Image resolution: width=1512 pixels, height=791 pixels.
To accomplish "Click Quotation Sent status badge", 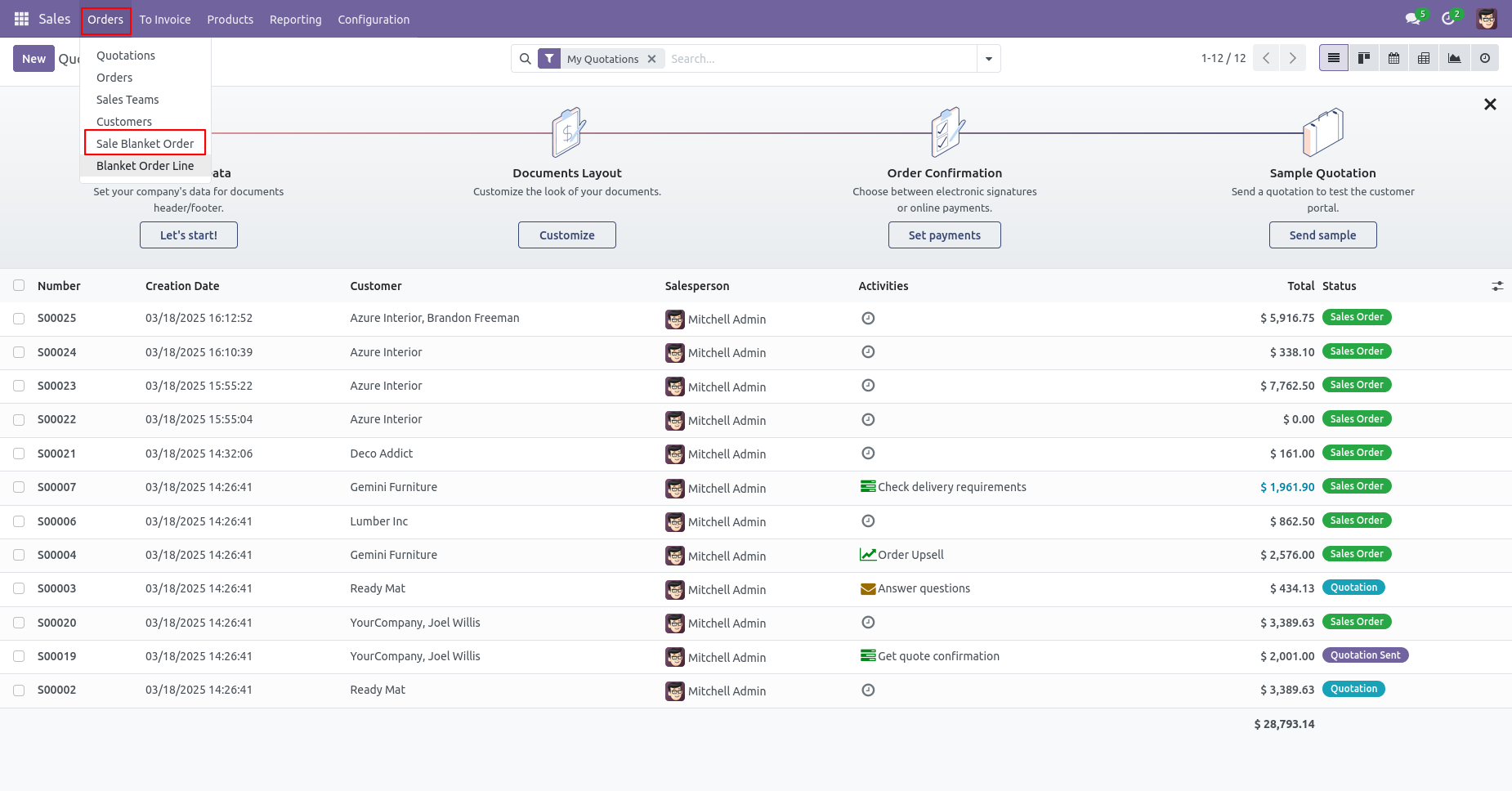I will 1365,655.
